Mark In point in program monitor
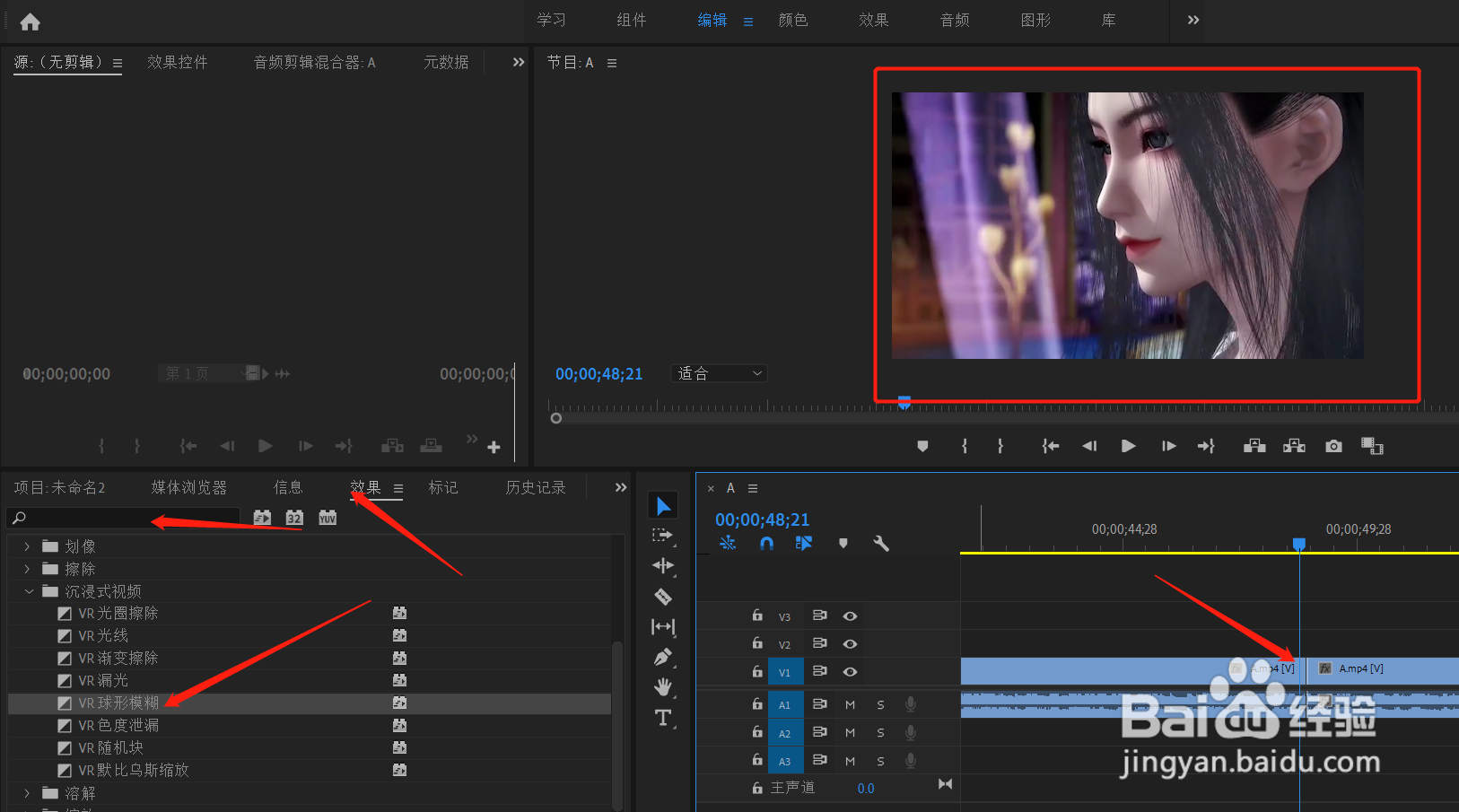Screen dimensions: 1459x812 [x=965, y=446]
